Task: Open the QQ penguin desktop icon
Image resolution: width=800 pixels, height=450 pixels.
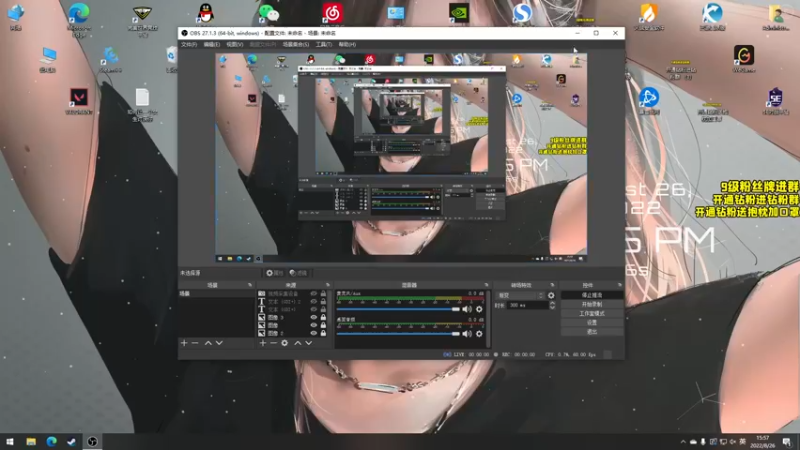Action: click(x=205, y=15)
